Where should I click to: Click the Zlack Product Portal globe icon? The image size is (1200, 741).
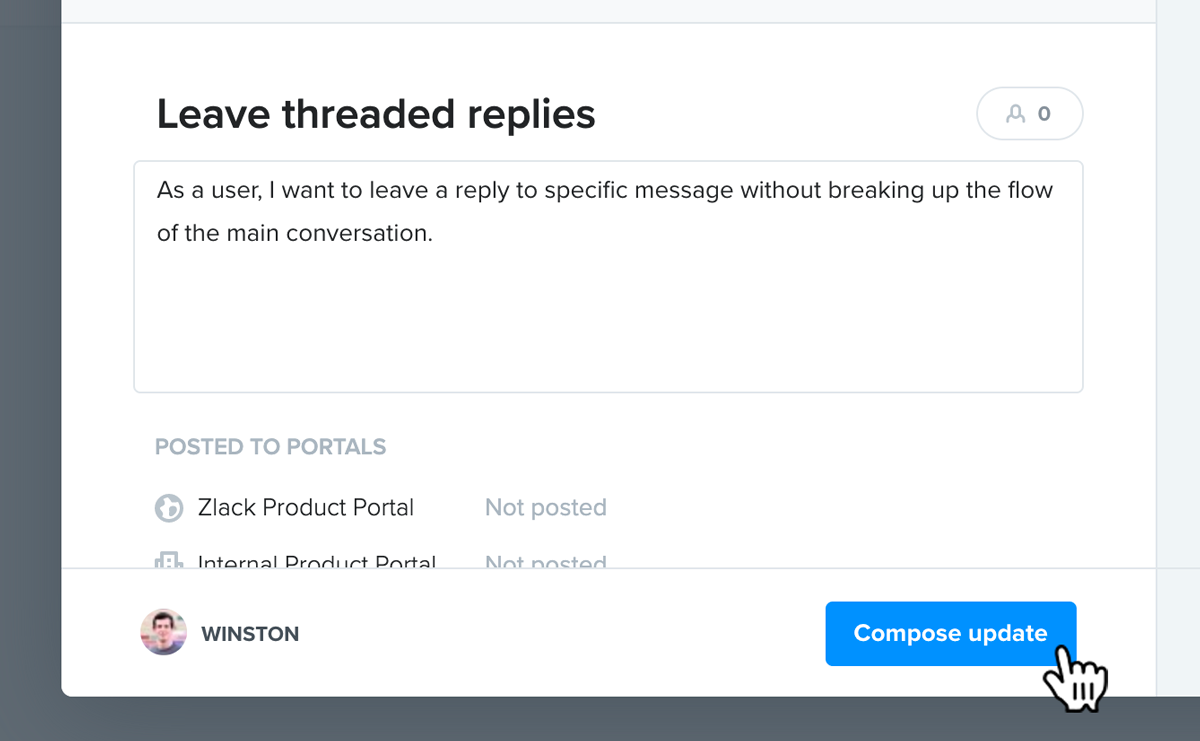[x=169, y=508]
